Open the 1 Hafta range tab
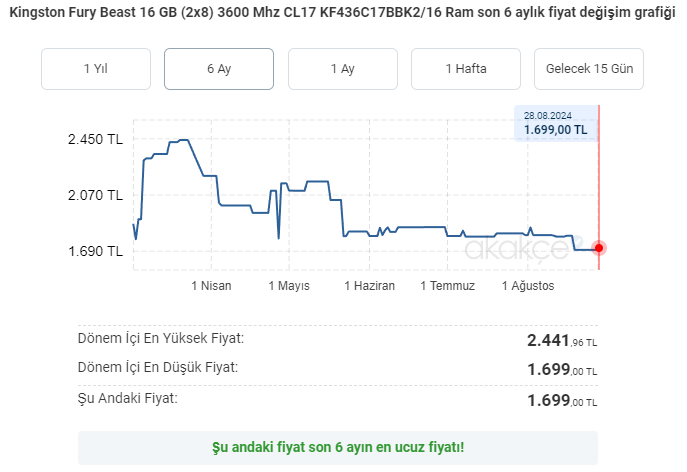This screenshot has width=687, height=472. [466, 69]
